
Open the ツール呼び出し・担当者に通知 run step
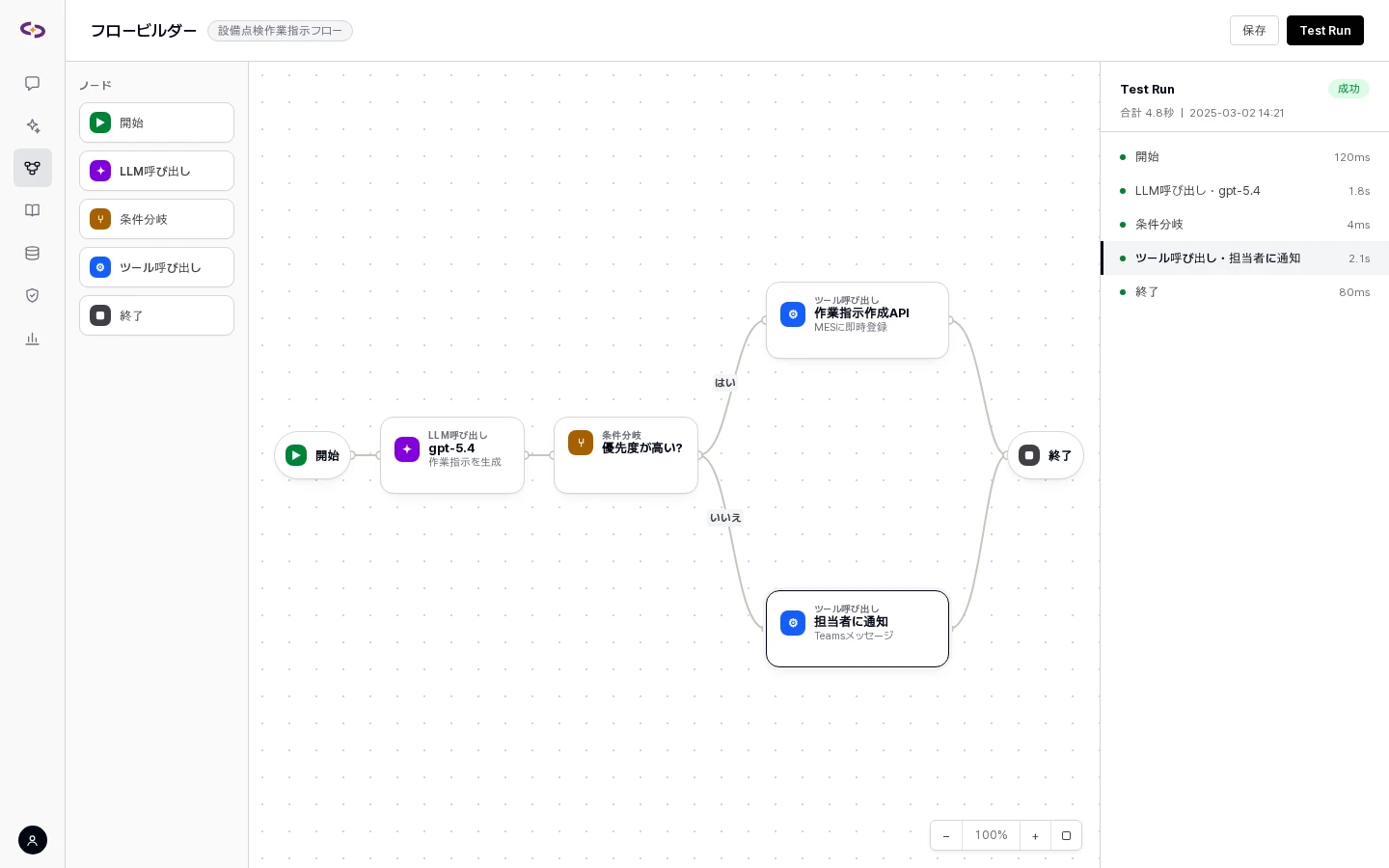click(x=1244, y=258)
